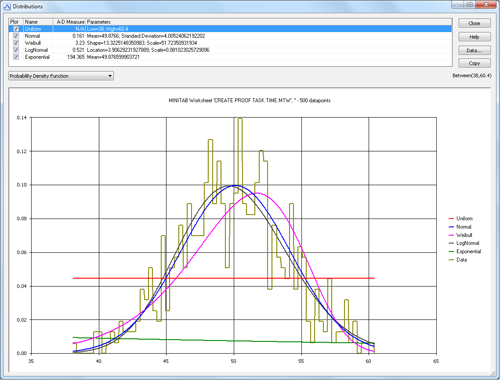Click the y-axis label 0.14
This screenshot has height=380, width=500.
tap(22, 118)
